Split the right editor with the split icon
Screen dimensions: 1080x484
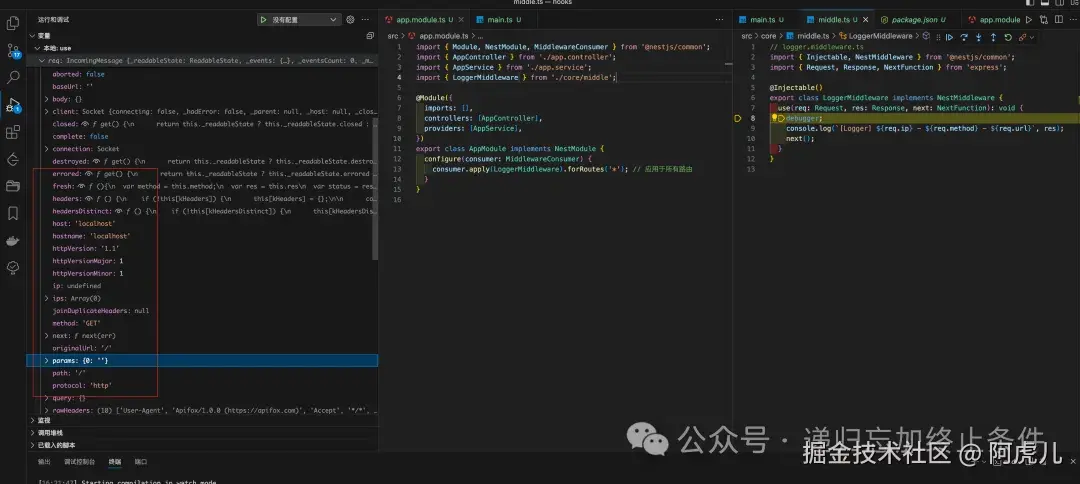[x=1058, y=20]
